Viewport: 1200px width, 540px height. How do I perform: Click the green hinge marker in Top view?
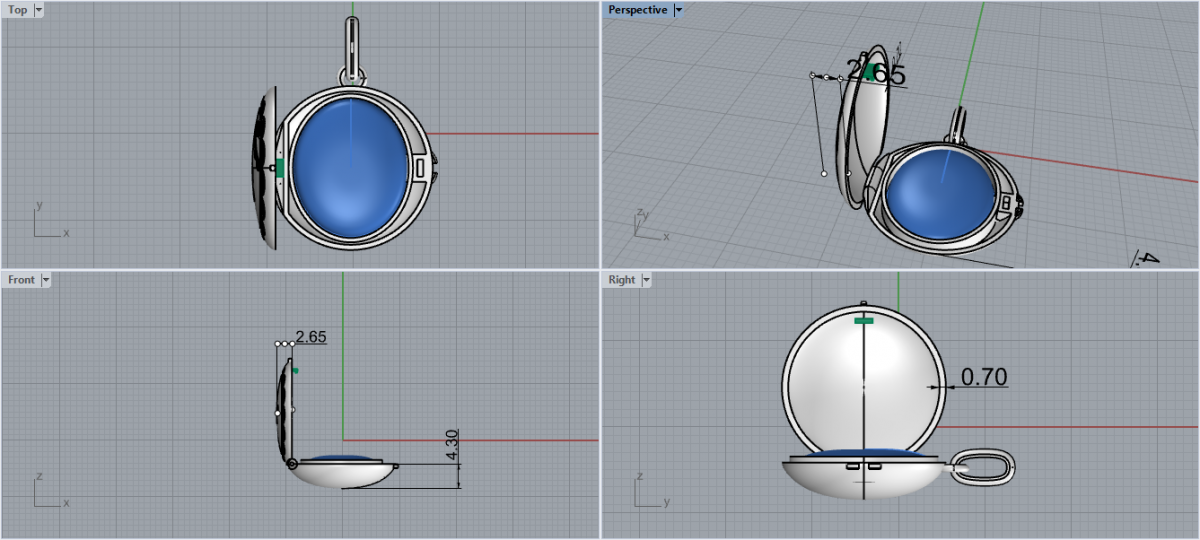[x=281, y=168]
